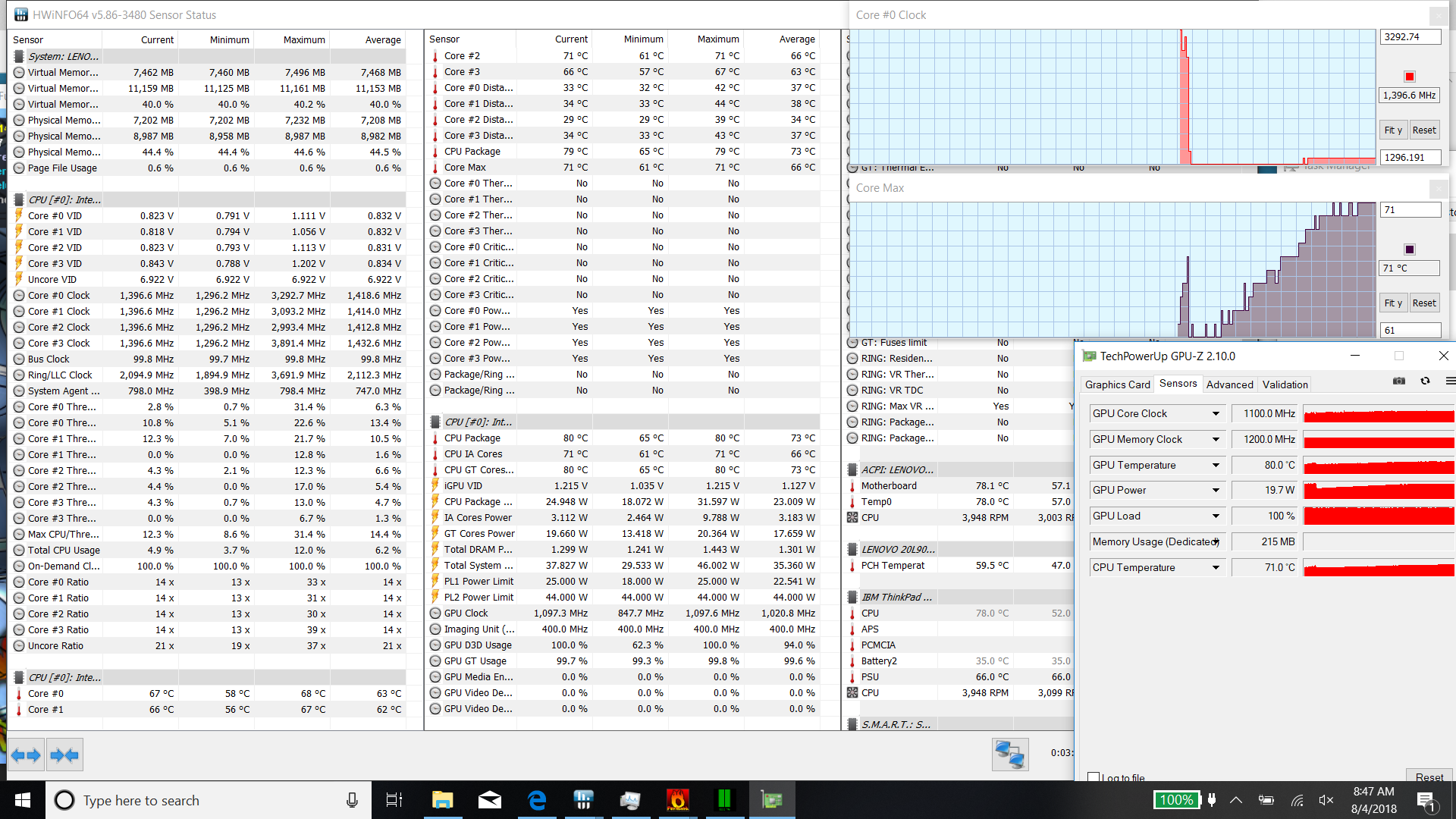Viewport: 1456px width, 819px height.
Task: Open FurMark icon on taskbar
Action: 677,800
